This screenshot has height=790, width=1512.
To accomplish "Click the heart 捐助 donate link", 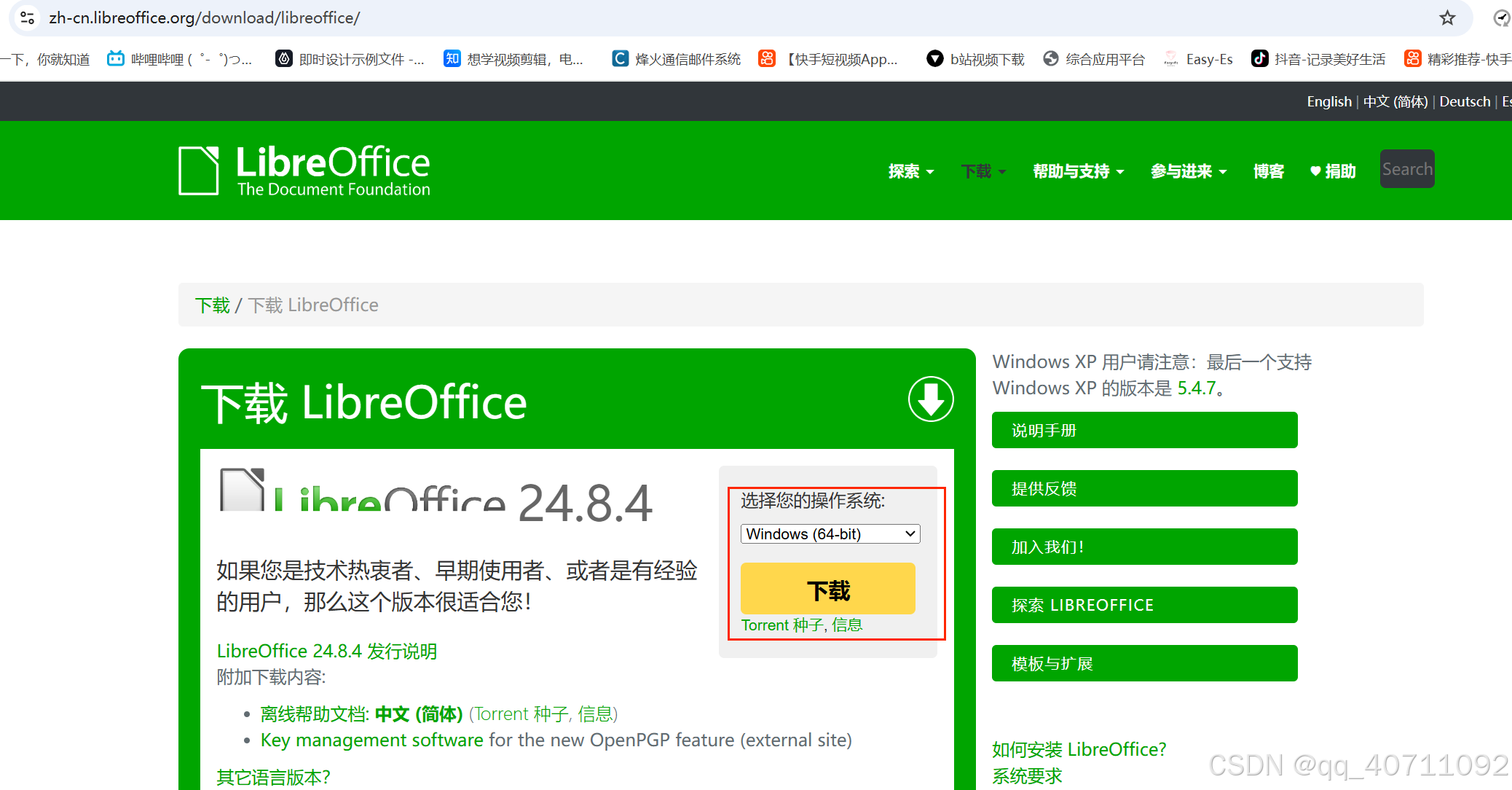I will pyautogui.click(x=1333, y=171).
